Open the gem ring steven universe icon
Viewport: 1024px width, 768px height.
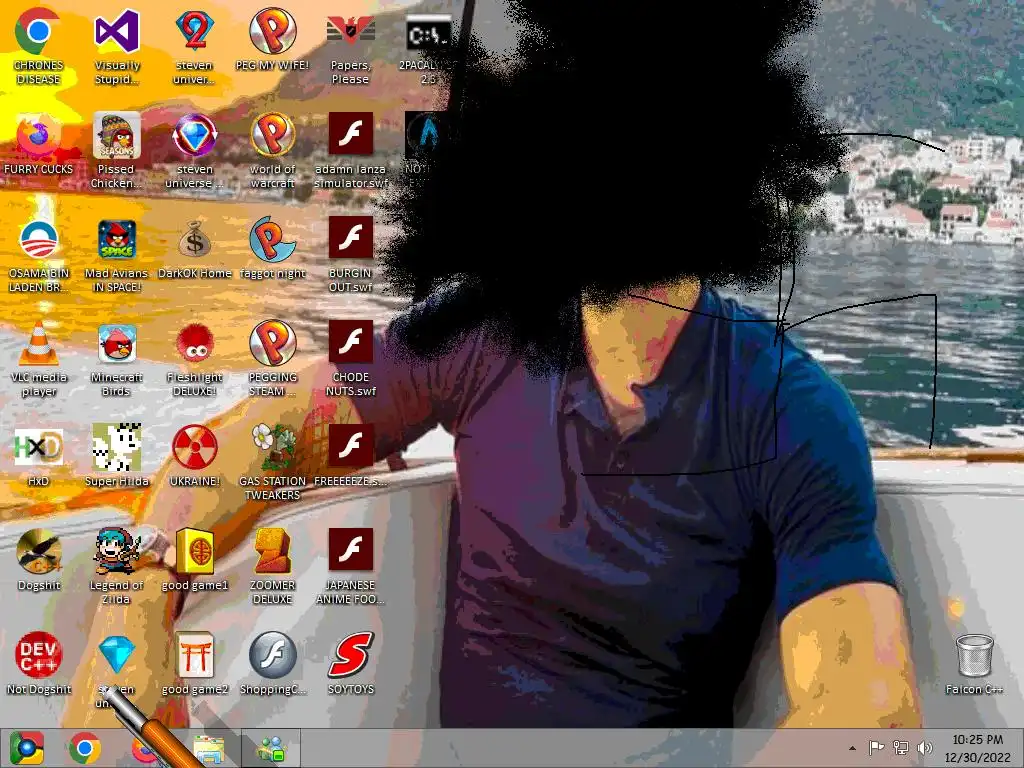coord(195,135)
